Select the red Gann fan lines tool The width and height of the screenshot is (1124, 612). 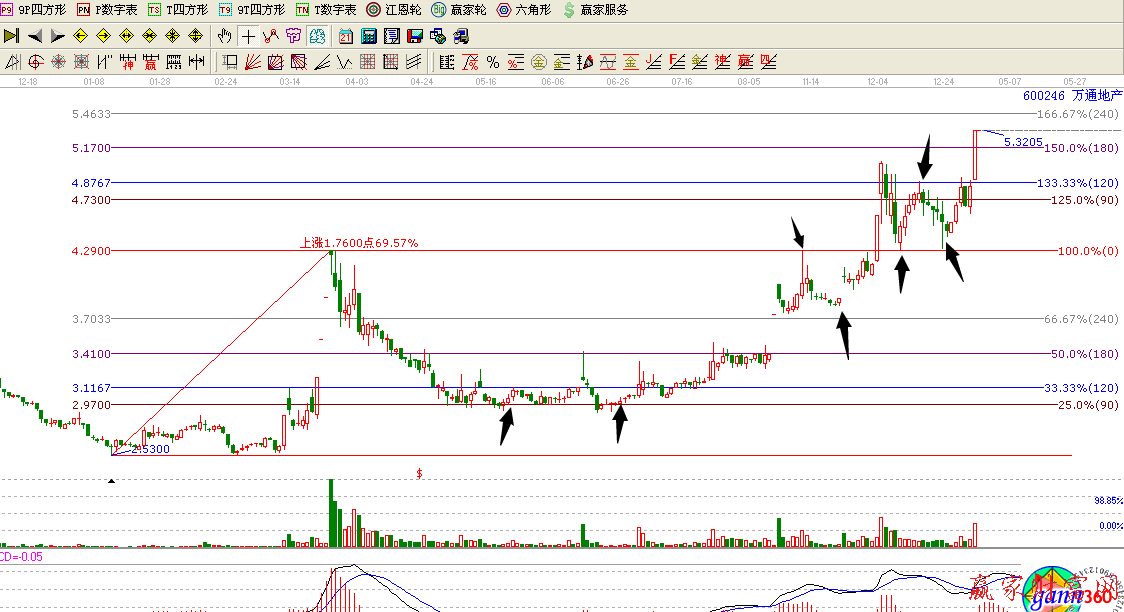252,62
